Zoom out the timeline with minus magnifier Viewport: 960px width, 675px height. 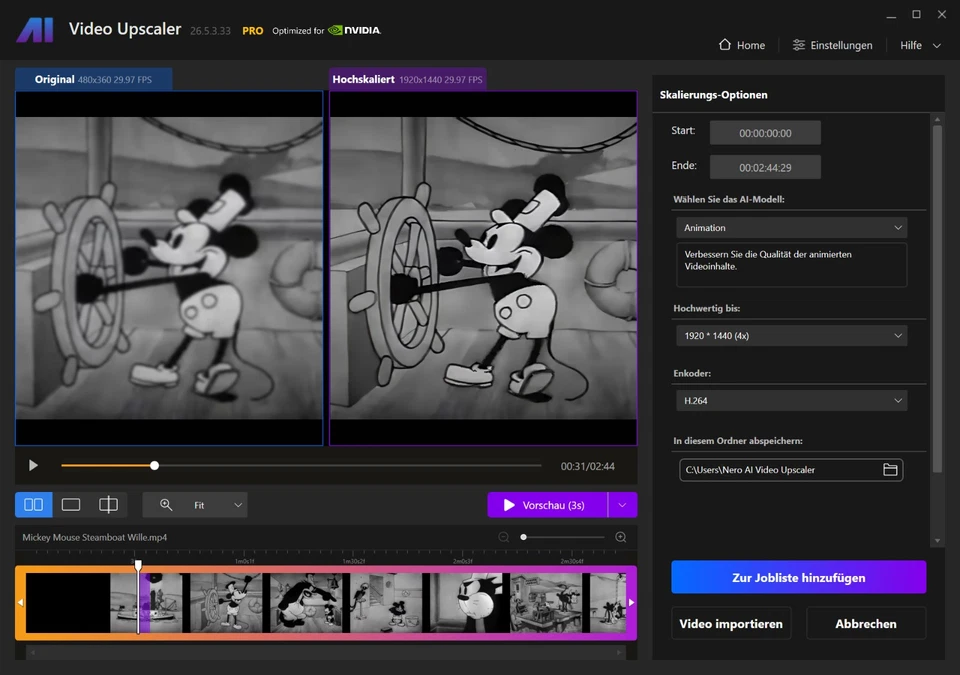click(503, 537)
